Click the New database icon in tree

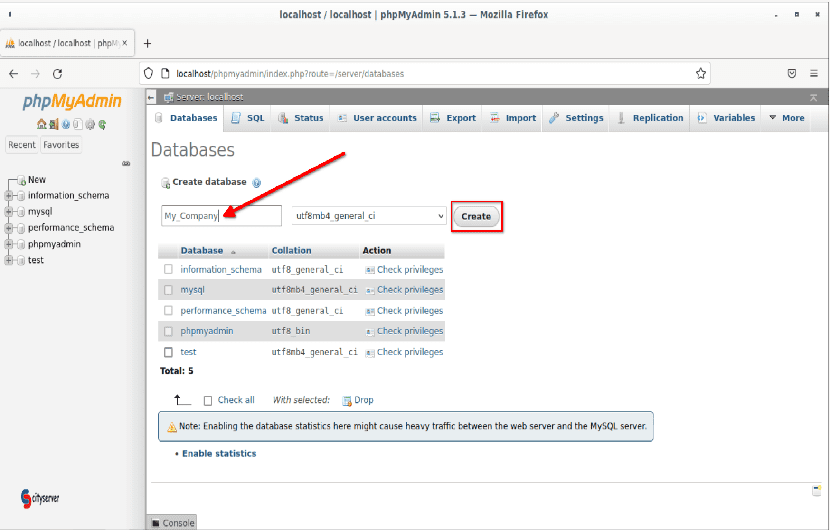coord(21,180)
